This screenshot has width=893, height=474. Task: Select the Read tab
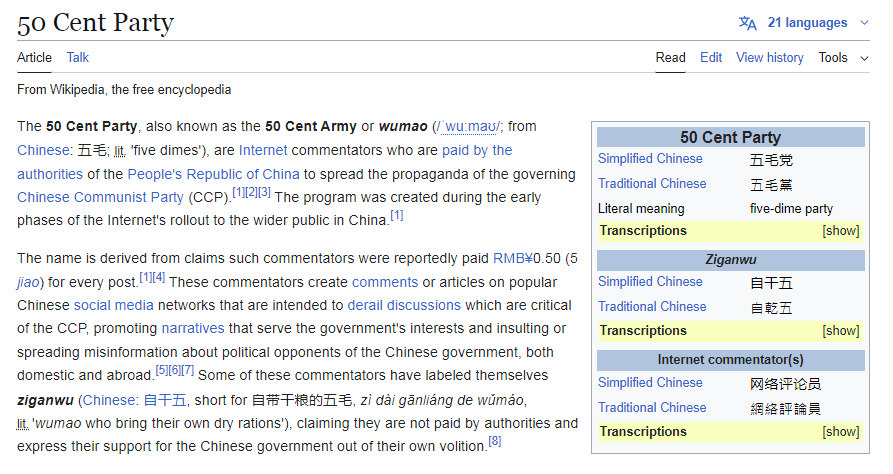[x=670, y=58]
